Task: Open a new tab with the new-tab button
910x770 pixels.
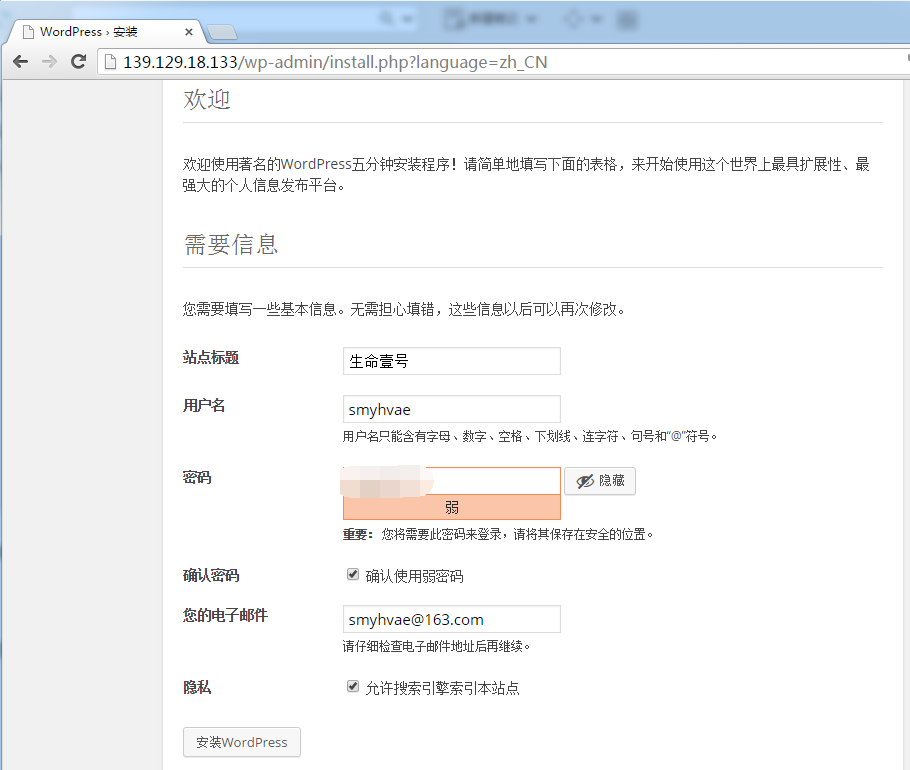Action: pyautogui.click(x=221, y=32)
